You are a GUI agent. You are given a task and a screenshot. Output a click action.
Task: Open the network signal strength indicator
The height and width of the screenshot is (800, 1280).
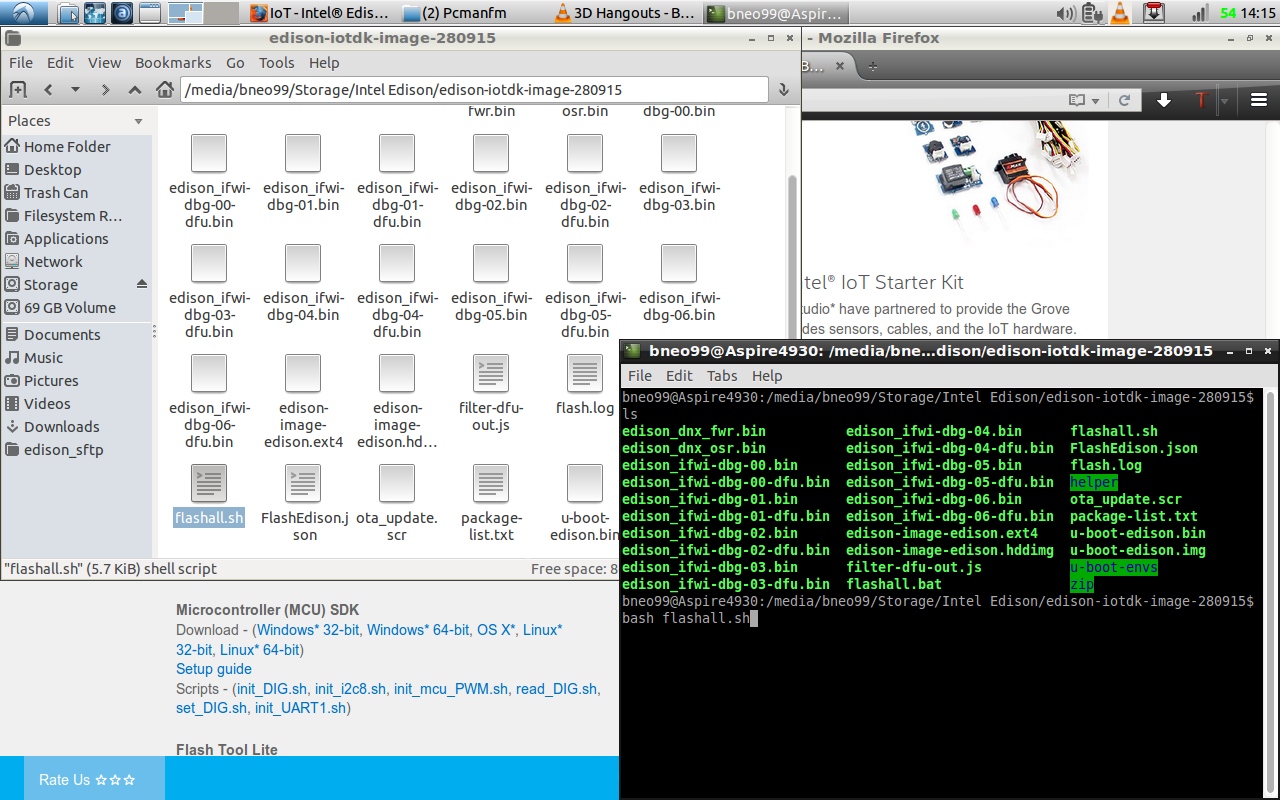(x=1199, y=13)
